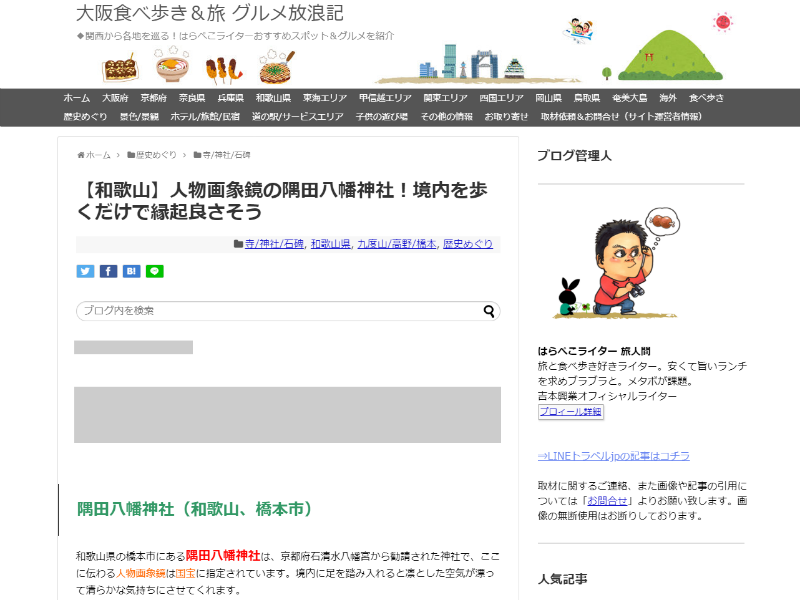Open 取材依頼＆お問合せ menu item
This screenshot has height=600, width=800.
coord(621,116)
